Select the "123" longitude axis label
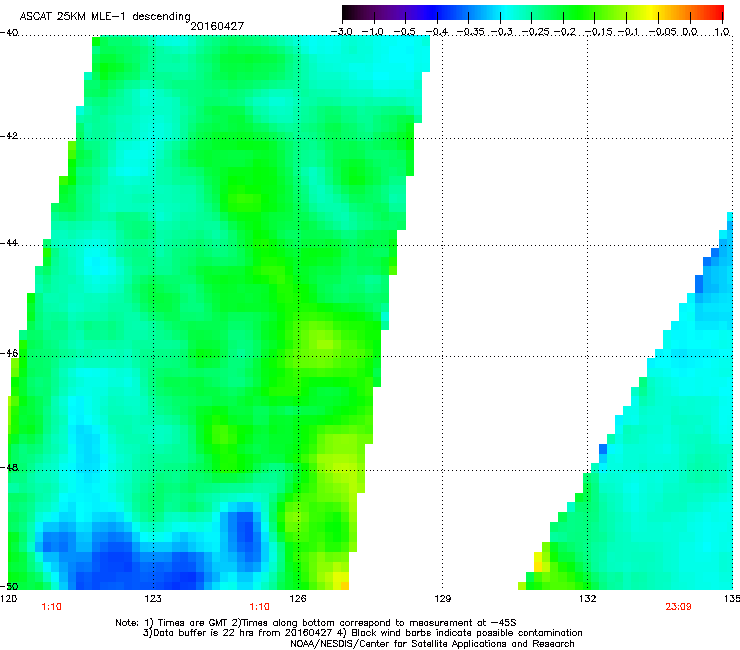 (x=153, y=599)
